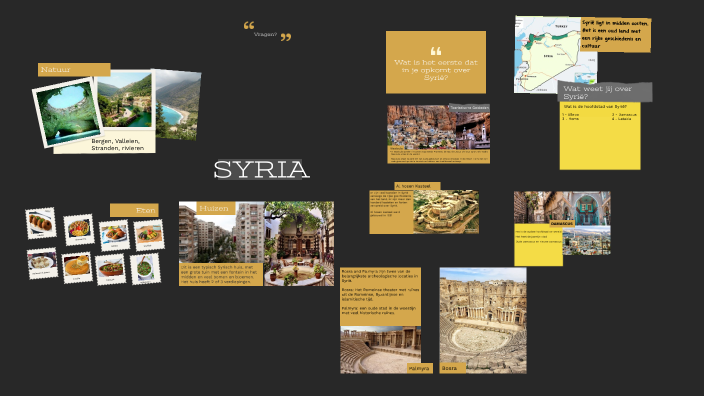Click the Palmyra label
Image resolution: width=704 pixels, height=396 pixels.
tap(420, 368)
